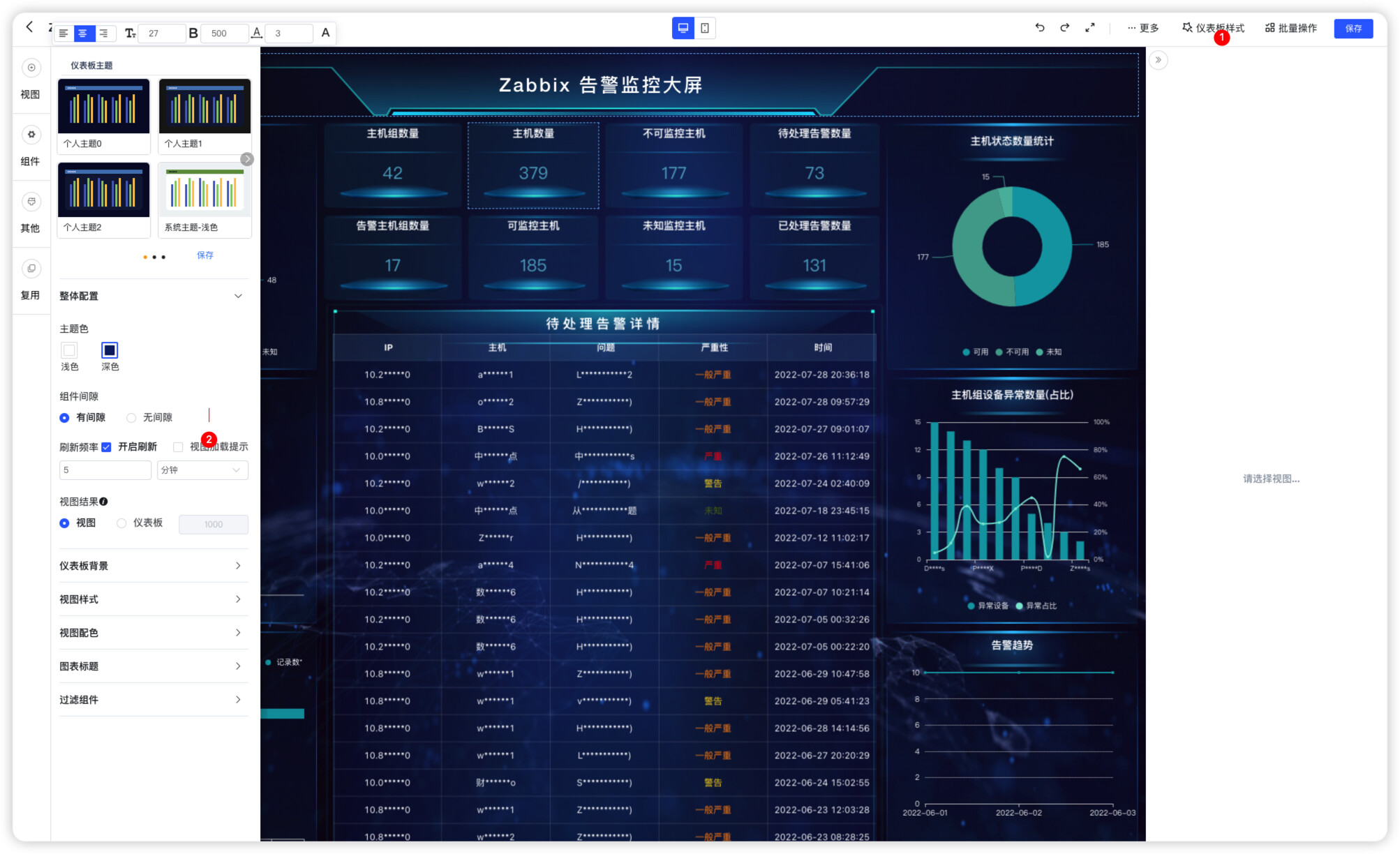The height and width of the screenshot is (854, 1400).
Task: Select the 个人主题0 theme thumbnail
Action: 103,116
